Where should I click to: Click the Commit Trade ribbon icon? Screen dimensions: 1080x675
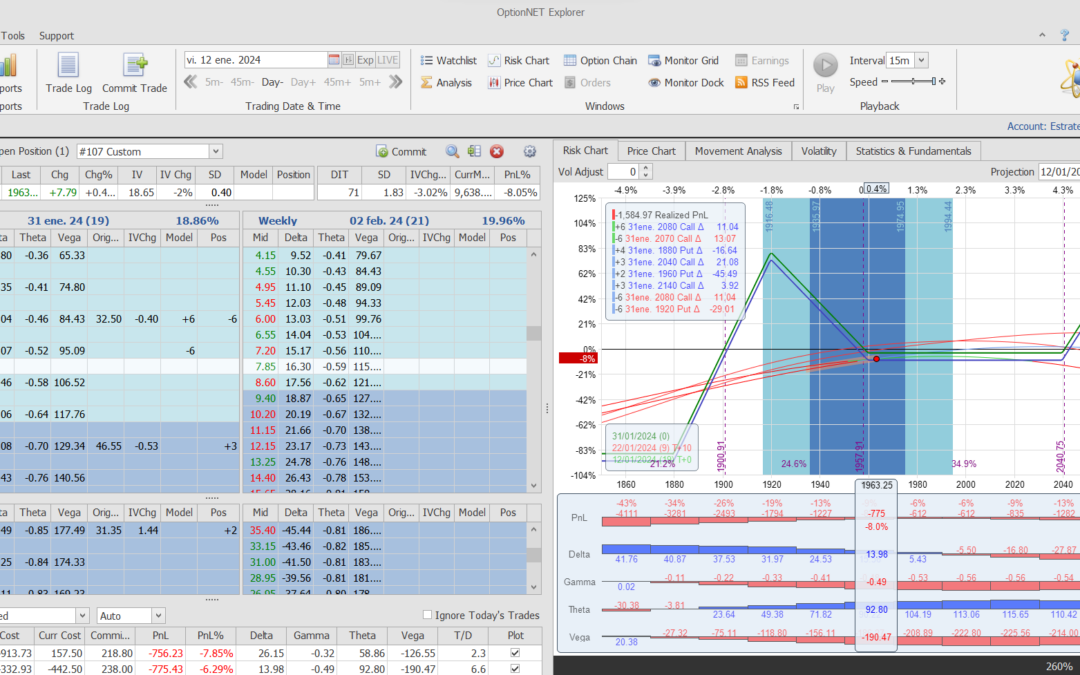click(x=134, y=66)
